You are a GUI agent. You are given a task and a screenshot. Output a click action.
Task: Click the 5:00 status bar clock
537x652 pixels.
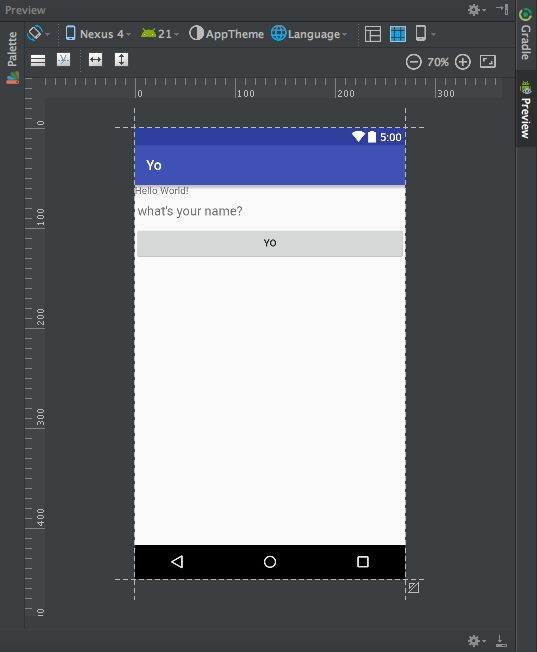coord(391,137)
